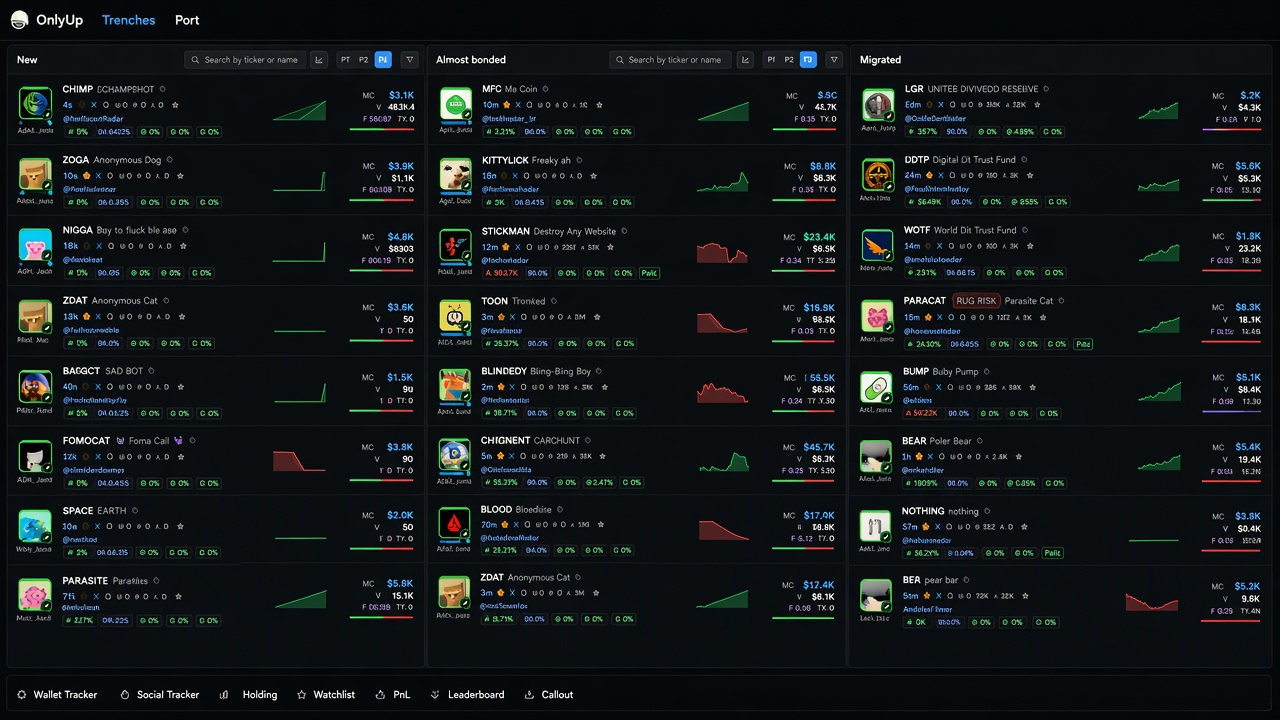Viewport: 1280px width, 720px height.
Task: Open the FOMOCAT token avatar
Action: point(35,456)
